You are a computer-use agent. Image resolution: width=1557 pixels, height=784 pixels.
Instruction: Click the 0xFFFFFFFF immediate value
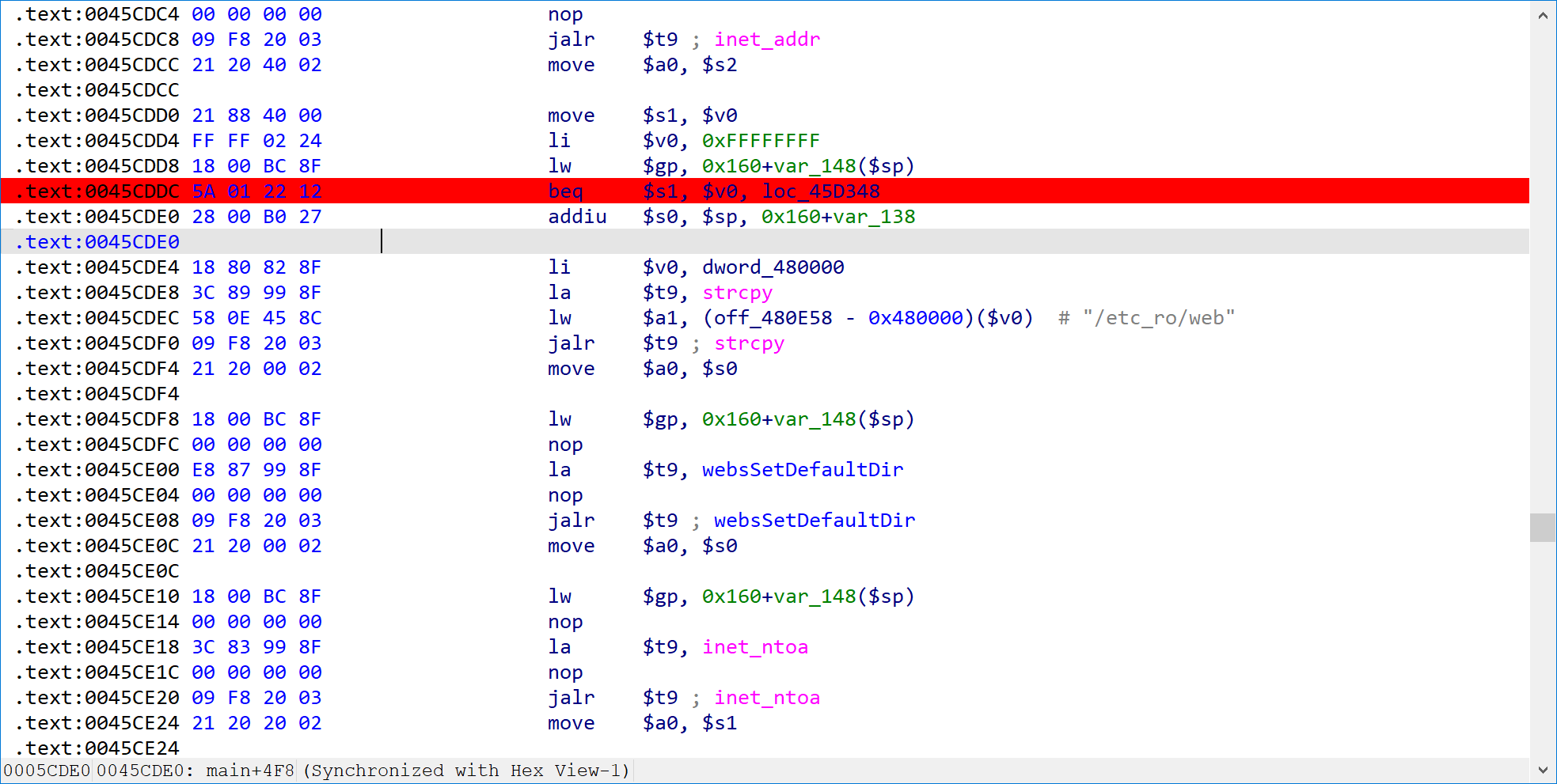761,141
